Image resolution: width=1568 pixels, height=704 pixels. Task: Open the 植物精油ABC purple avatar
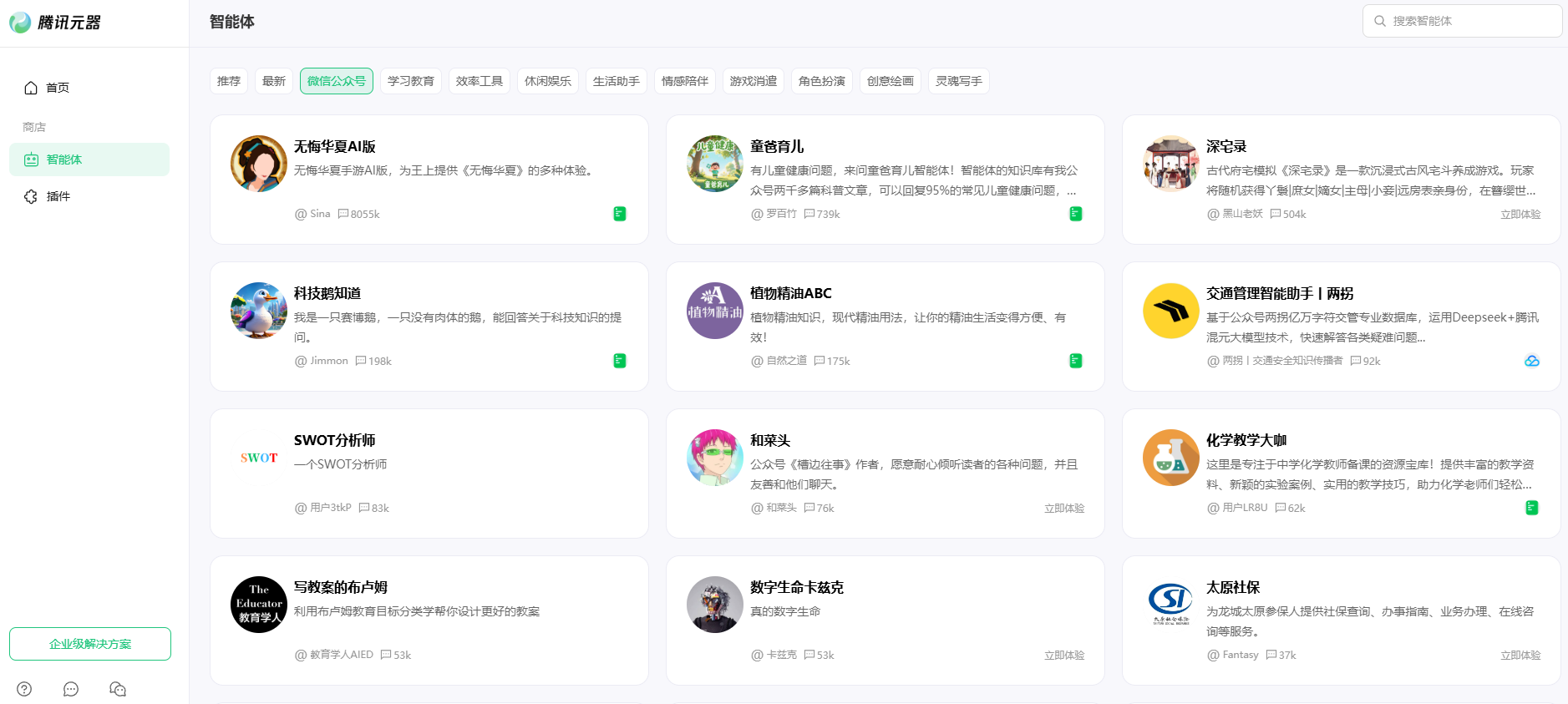pos(715,311)
